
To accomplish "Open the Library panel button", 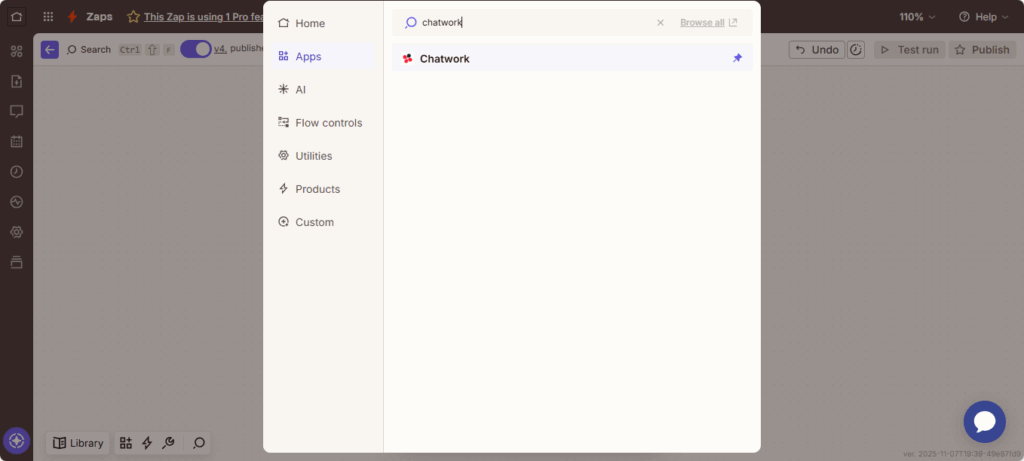I will (x=78, y=443).
